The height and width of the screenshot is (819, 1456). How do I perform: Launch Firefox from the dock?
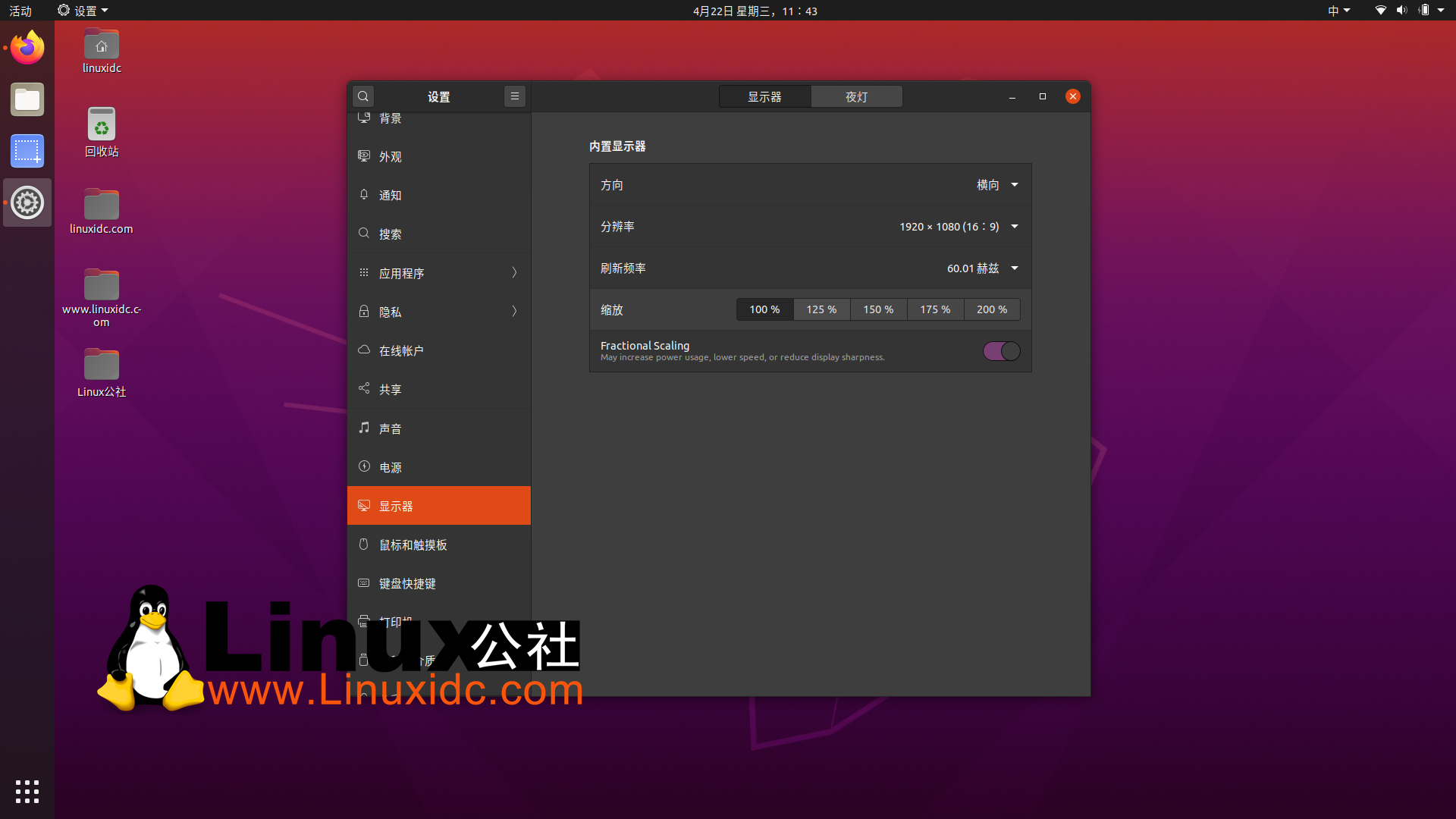(x=27, y=47)
